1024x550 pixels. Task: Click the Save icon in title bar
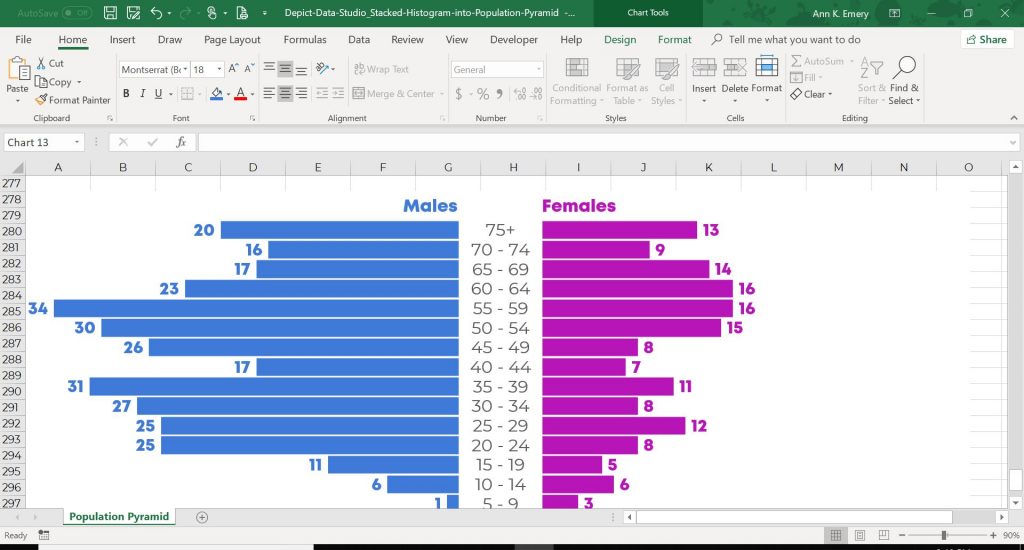click(x=110, y=12)
